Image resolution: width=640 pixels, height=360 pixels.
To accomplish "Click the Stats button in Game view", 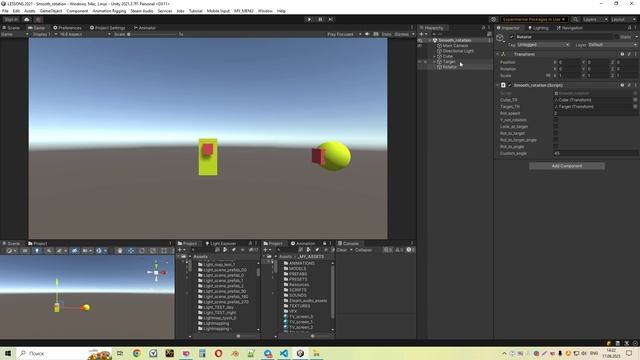I will (x=386, y=34).
